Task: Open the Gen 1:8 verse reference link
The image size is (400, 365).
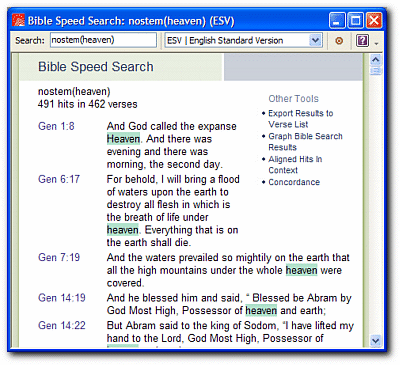Action: 56,126
